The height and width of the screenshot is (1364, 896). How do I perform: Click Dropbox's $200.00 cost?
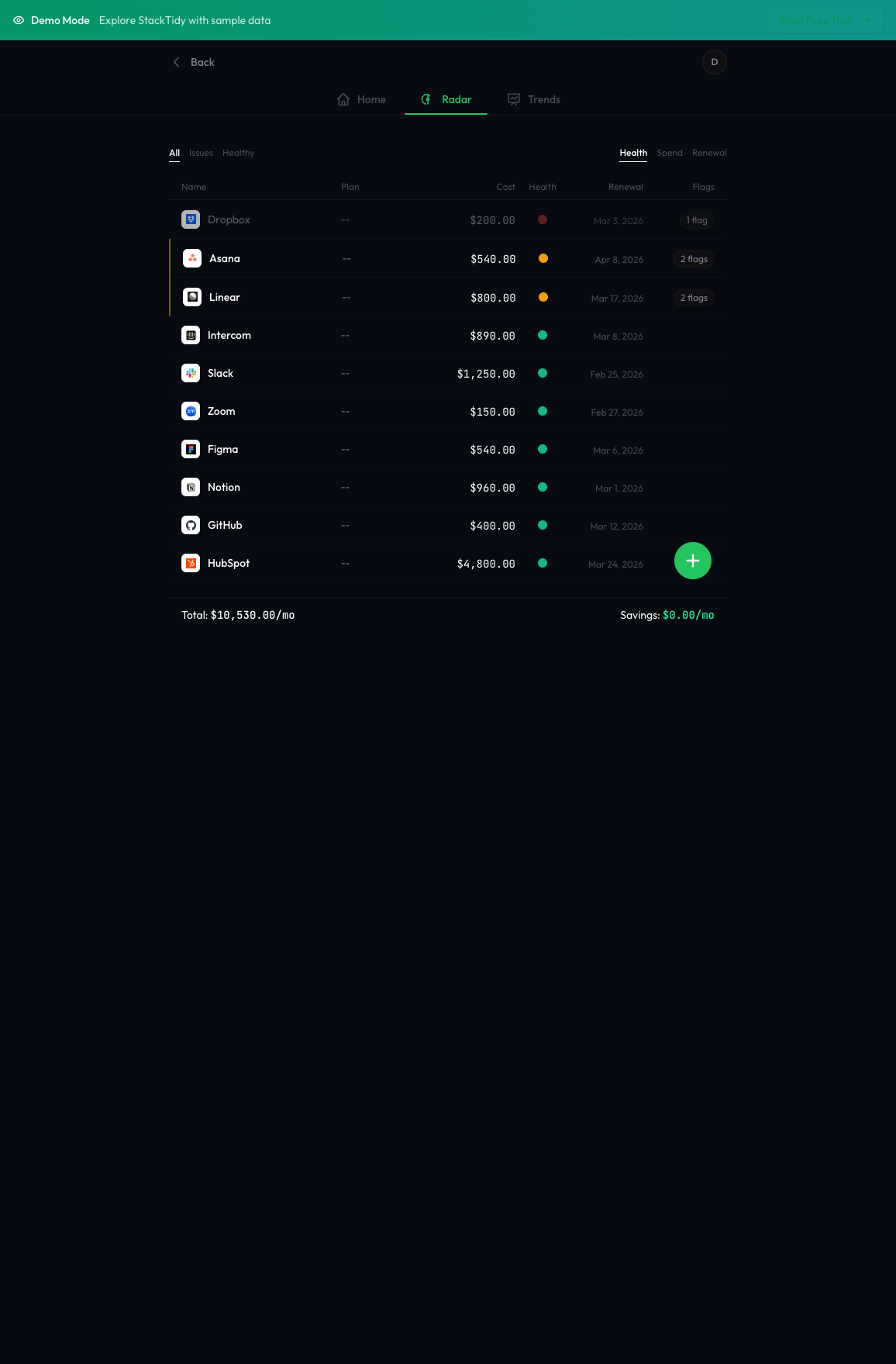click(x=492, y=220)
